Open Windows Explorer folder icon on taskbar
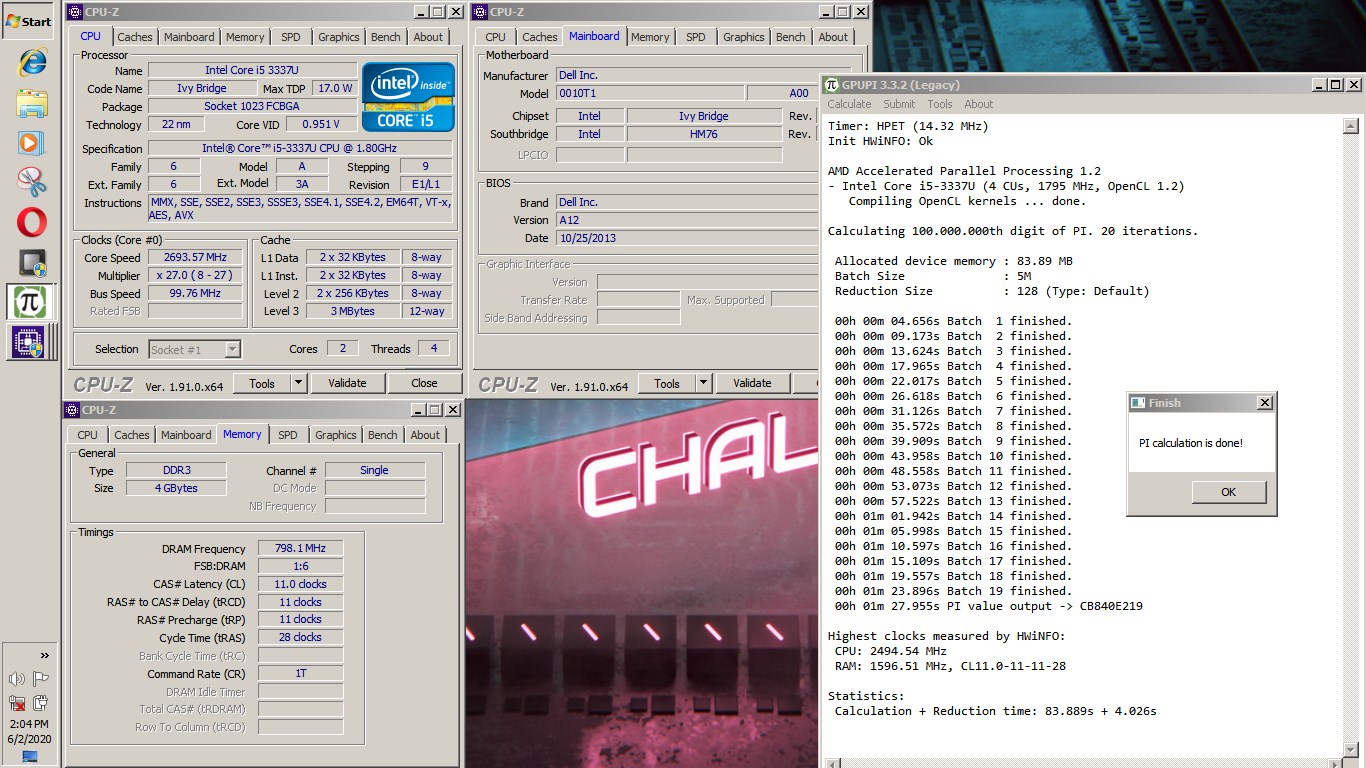Image resolution: width=1366 pixels, height=768 pixels. [32, 103]
